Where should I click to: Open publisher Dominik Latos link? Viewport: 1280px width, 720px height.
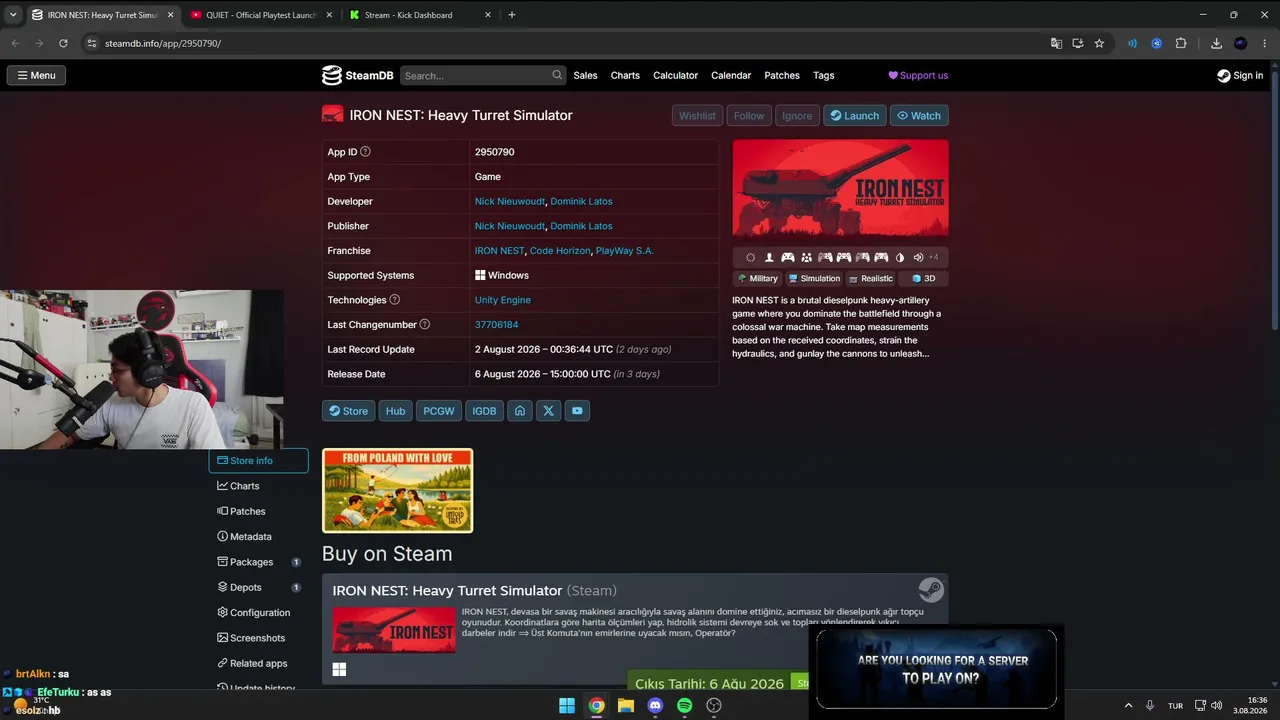coord(581,226)
